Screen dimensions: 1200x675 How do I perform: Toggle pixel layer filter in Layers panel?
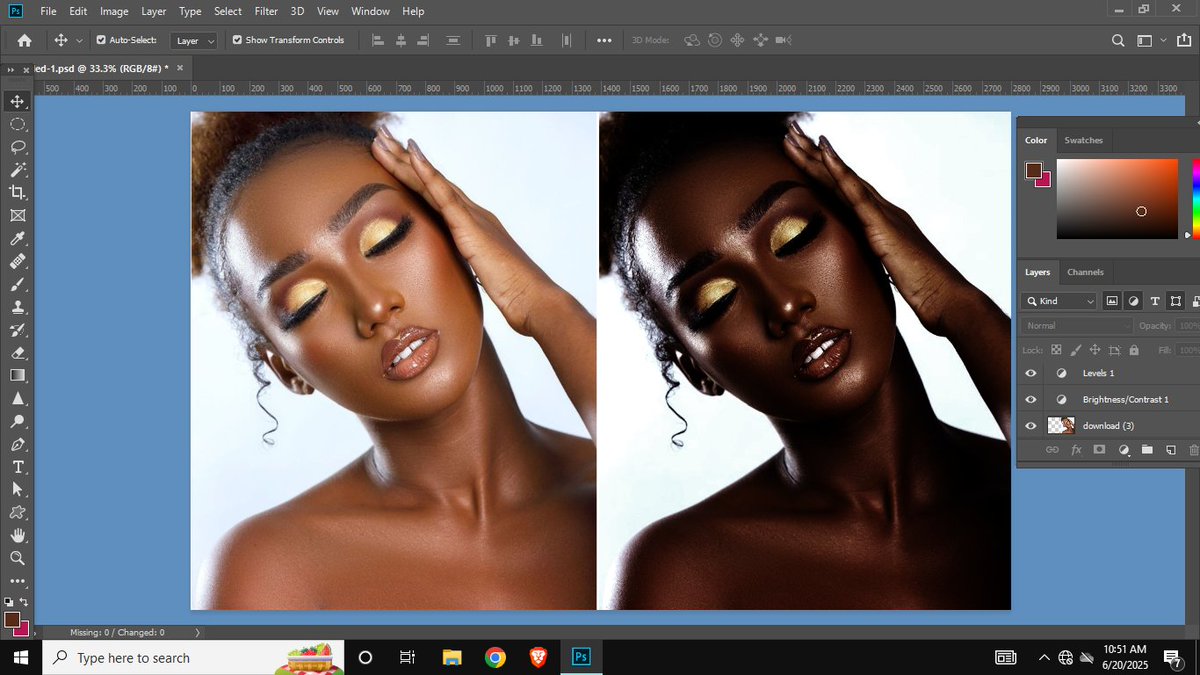(x=1112, y=300)
